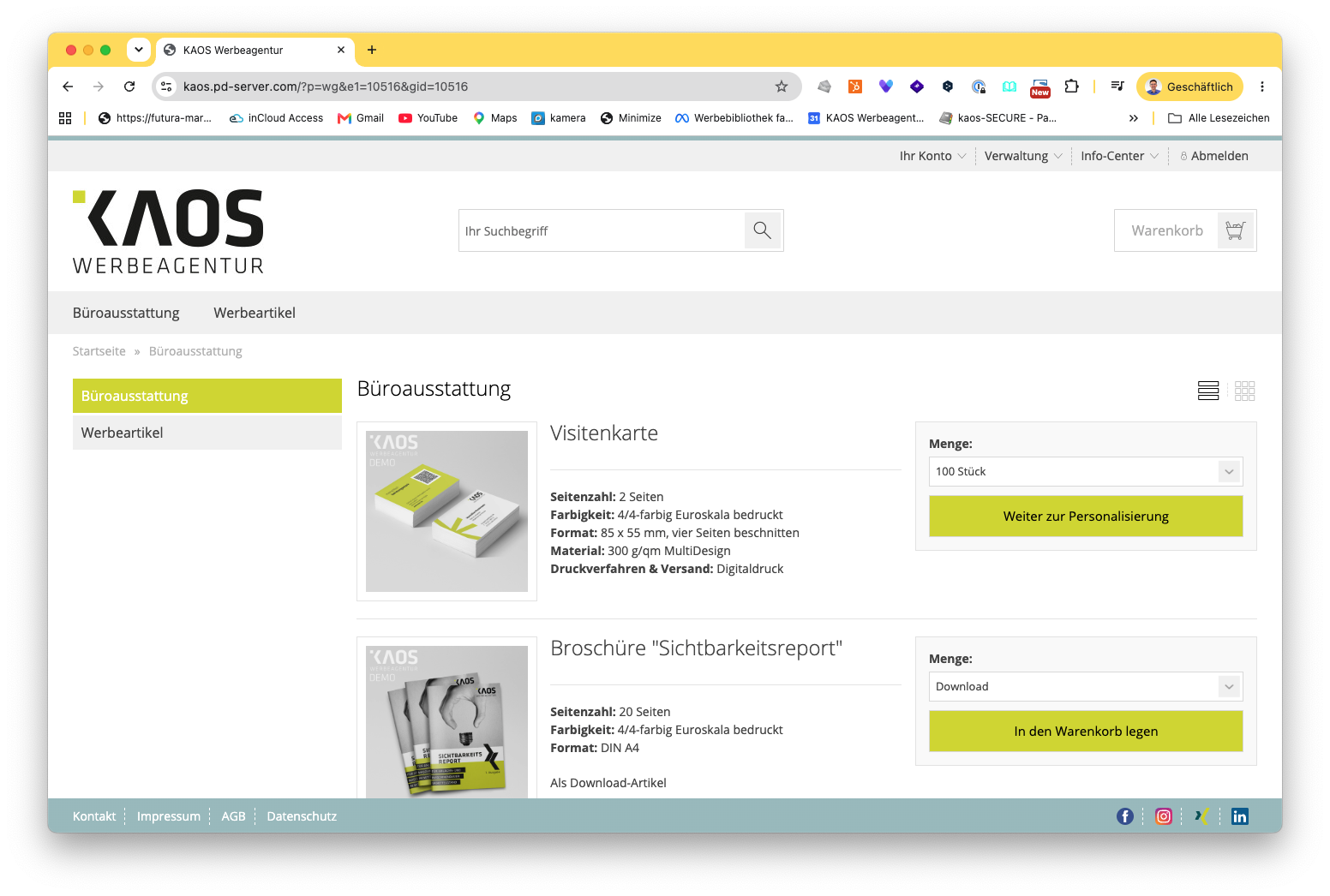The width and height of the screenshot is (1330, 896).
Task: Open the Kontakt footer link
Action: 94,816
